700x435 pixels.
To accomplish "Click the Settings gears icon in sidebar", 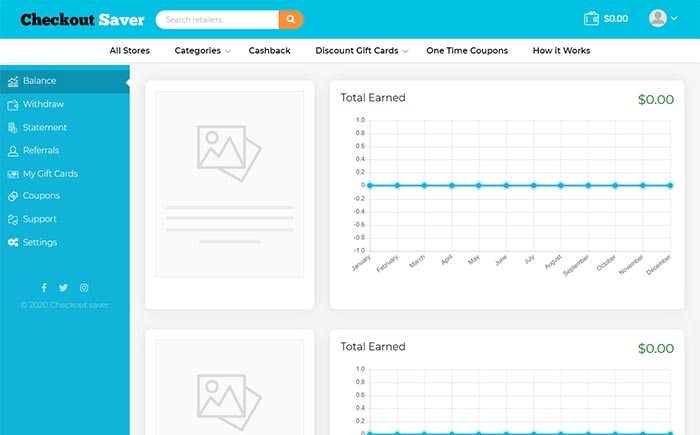I will (x=13, y=242).
